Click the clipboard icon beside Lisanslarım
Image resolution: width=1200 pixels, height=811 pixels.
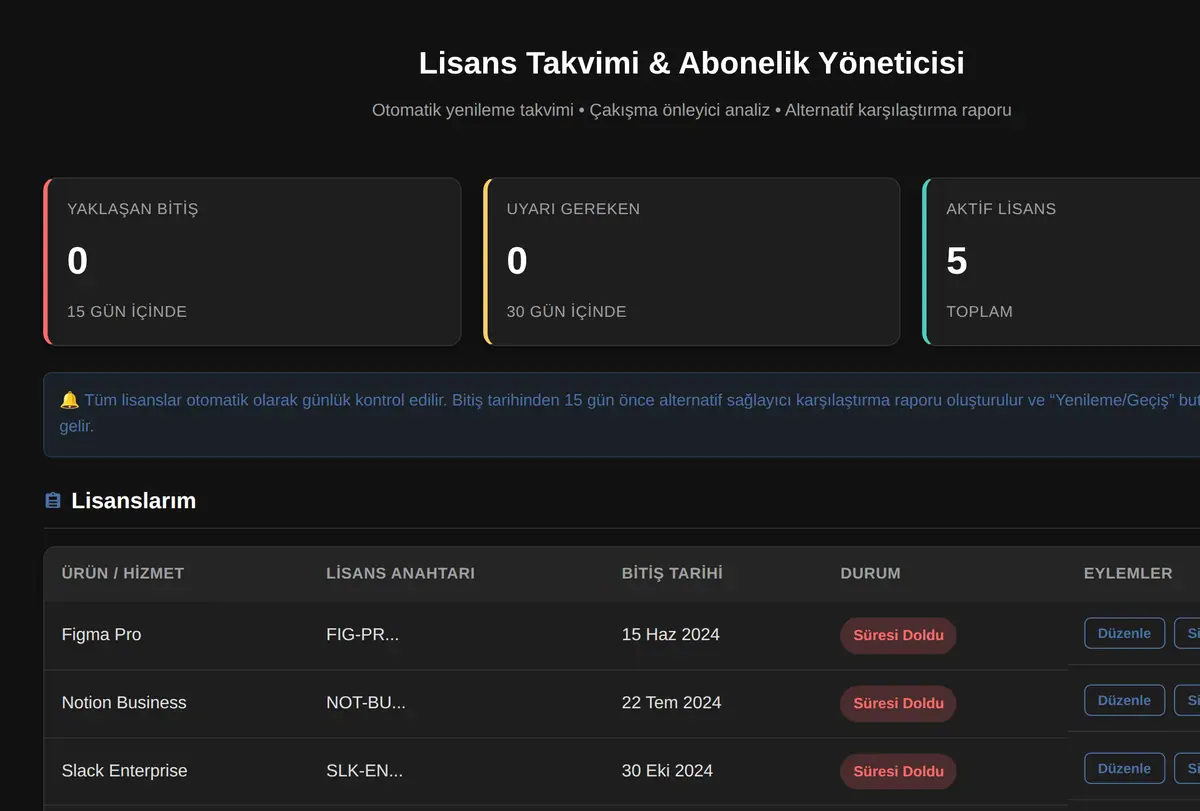coord(53,500)
